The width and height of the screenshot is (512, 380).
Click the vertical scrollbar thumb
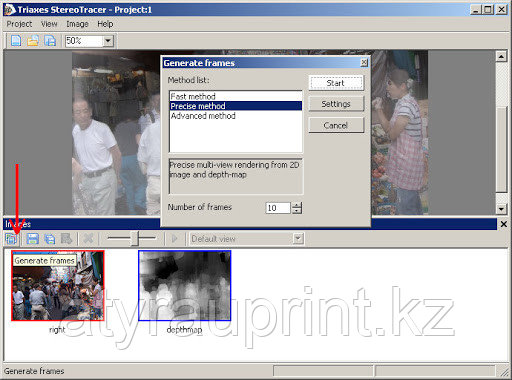[501, 149]
